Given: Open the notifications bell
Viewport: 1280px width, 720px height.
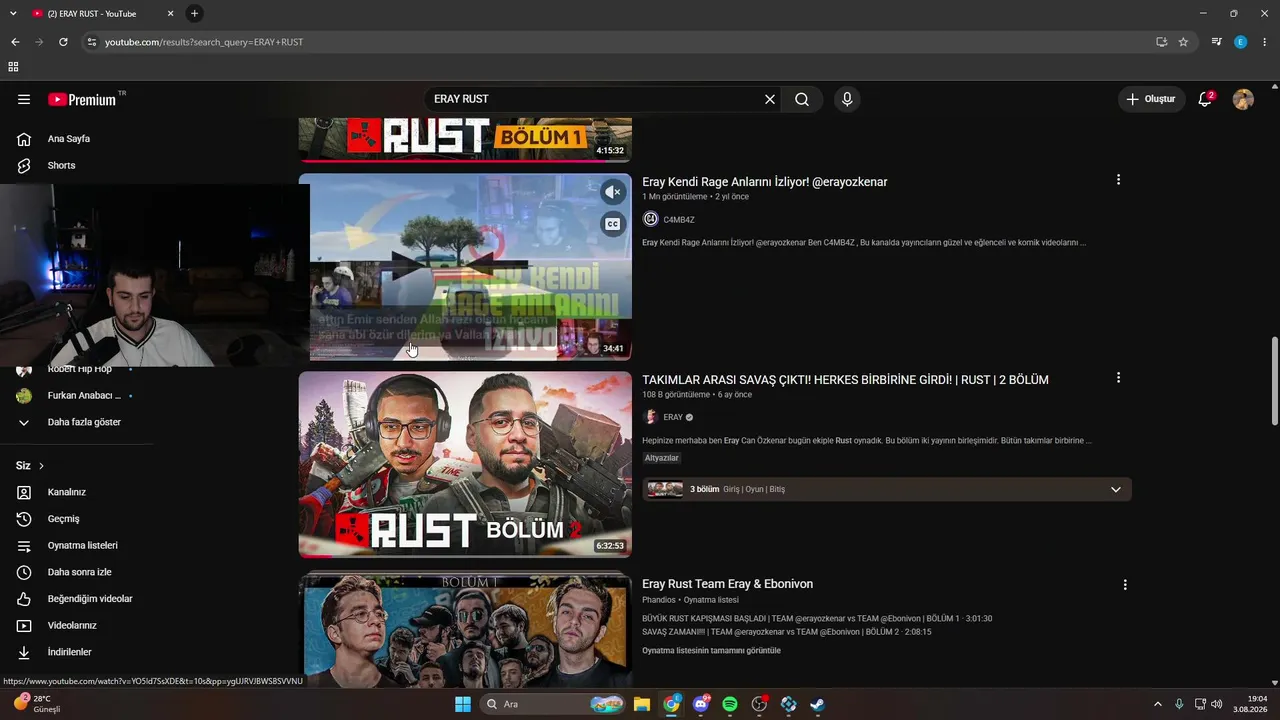Looking at the screenshot, I should click(1205, 99).
